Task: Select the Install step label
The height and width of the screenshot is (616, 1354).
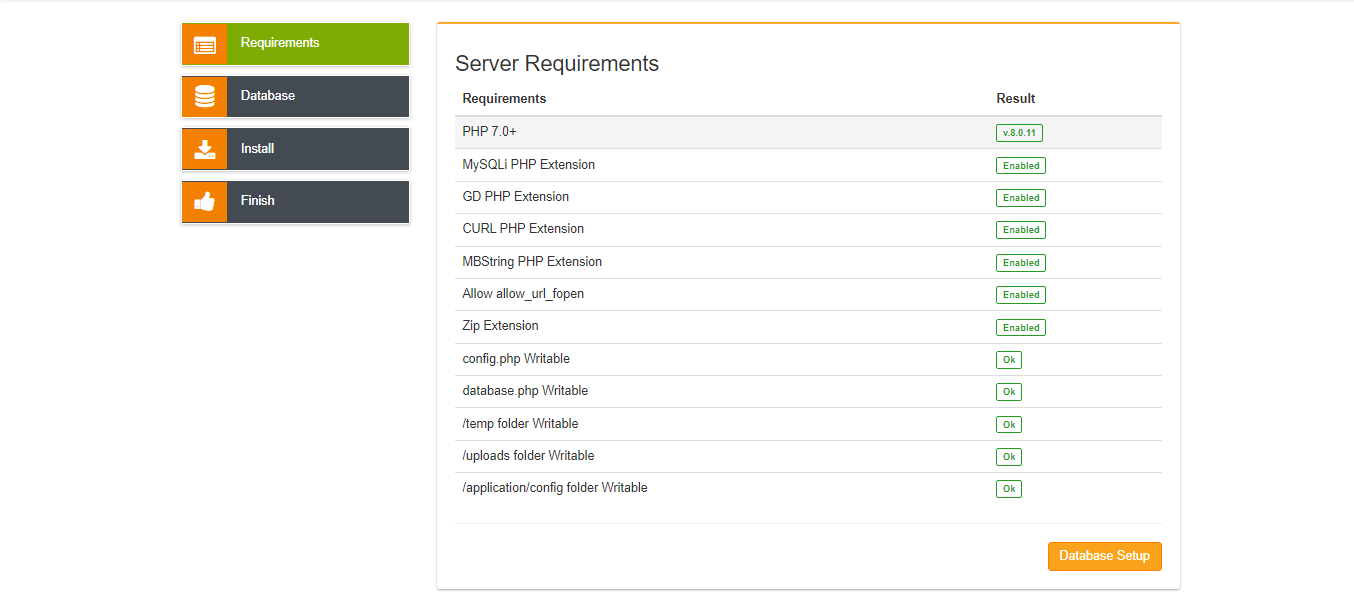Action: tap(258, 148)
